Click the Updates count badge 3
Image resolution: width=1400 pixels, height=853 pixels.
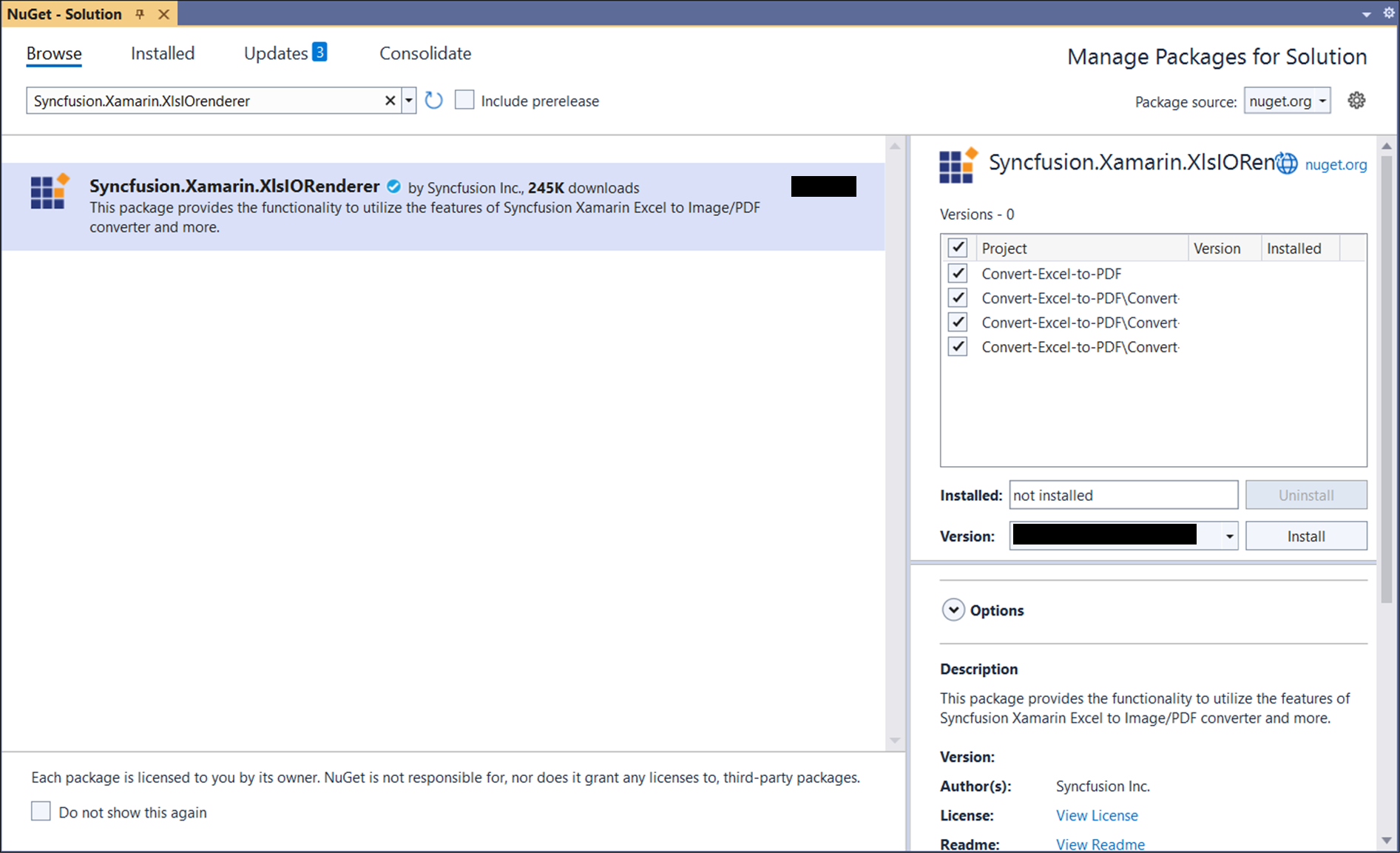(x=319, y=52)
